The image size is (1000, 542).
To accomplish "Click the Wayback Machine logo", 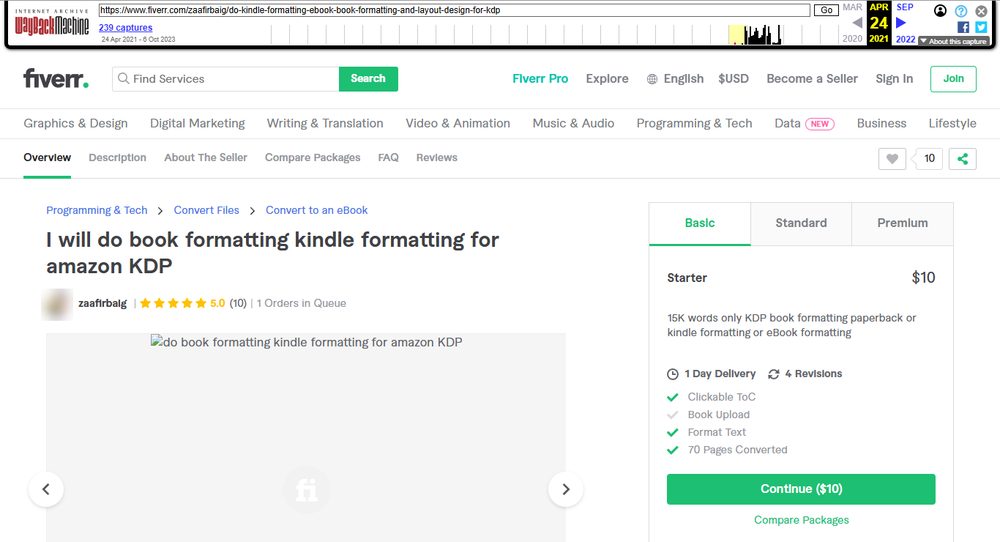I will [x=52, y=24].
